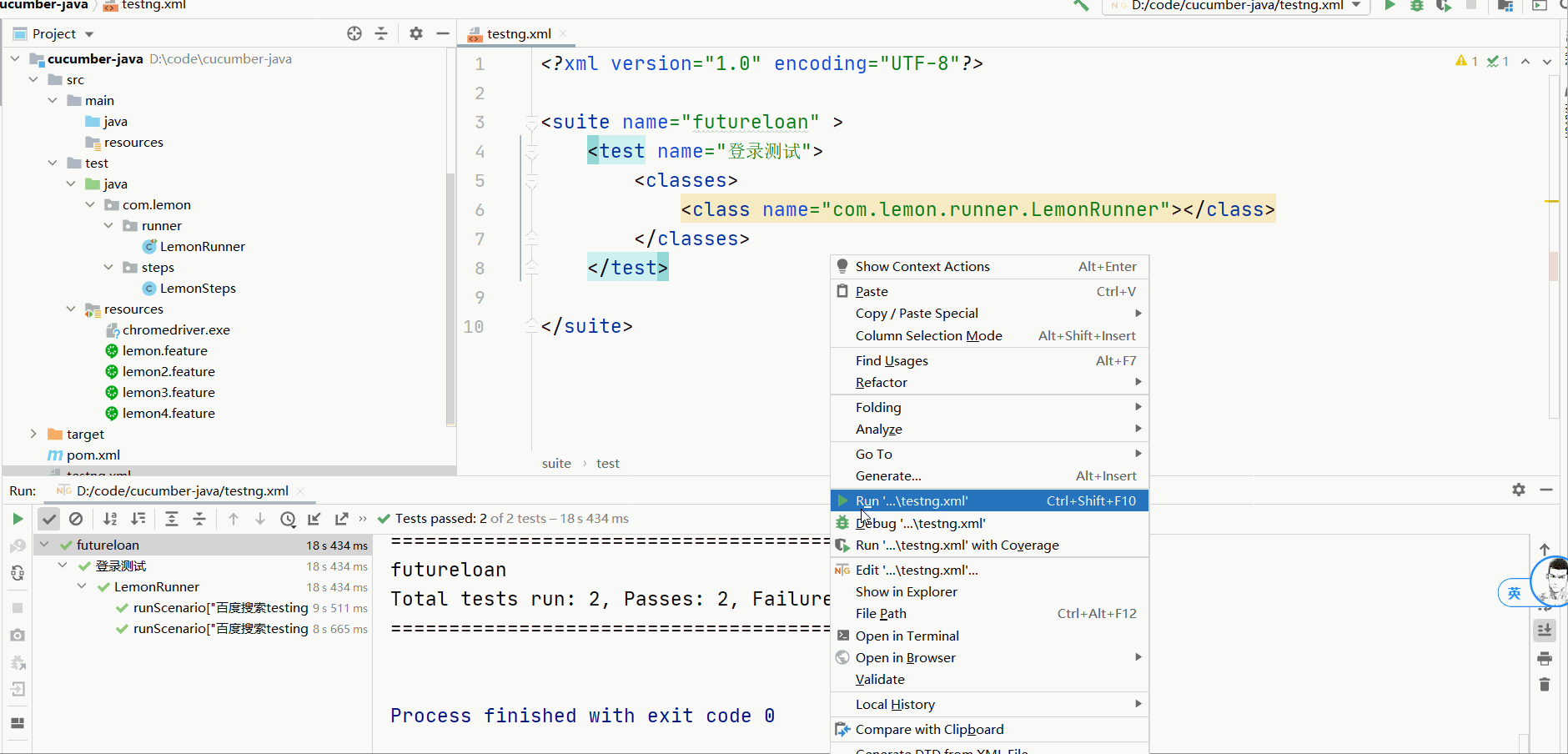Select lemon3.feature file
Viewport: 1568px width, 754px height.
point(168,392)
